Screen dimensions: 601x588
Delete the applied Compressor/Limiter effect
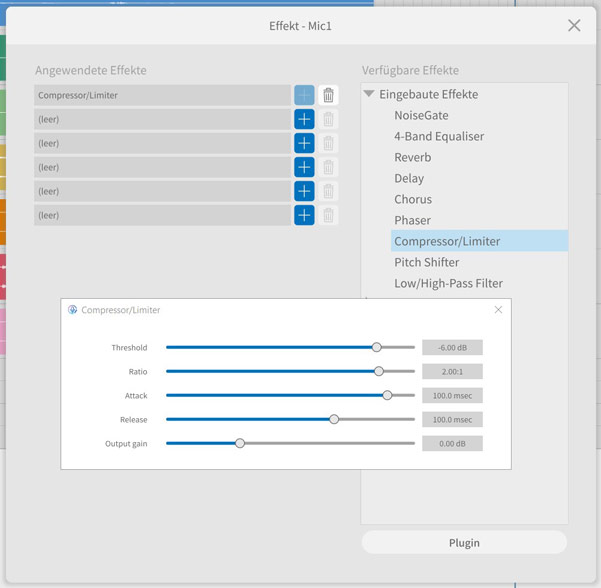(x=328, y=95)
